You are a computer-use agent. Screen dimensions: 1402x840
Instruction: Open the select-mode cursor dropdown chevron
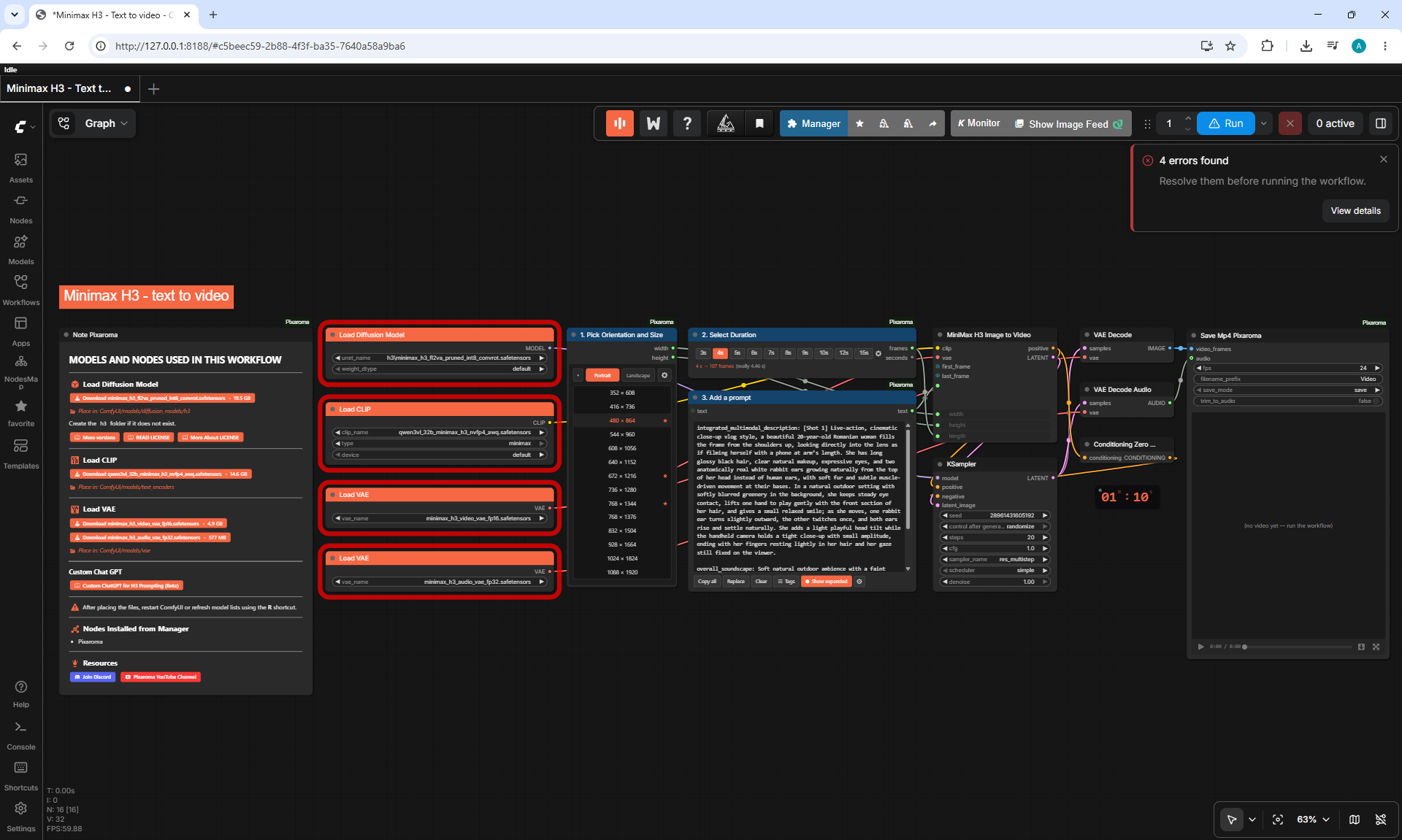pos(1252,820)
